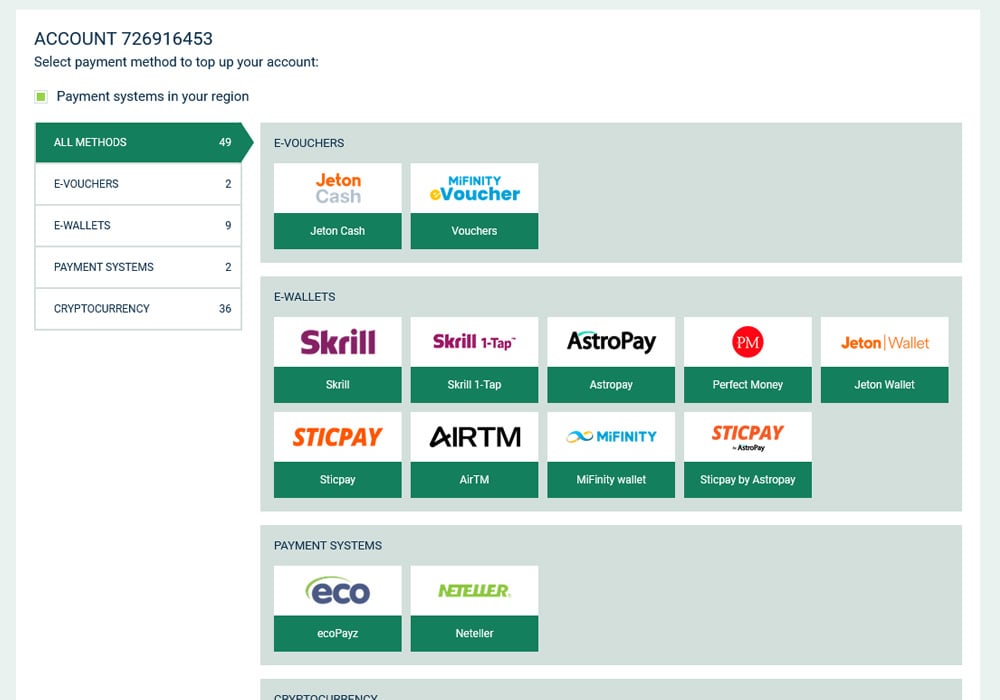Choose the AIRTM logo

474,437
